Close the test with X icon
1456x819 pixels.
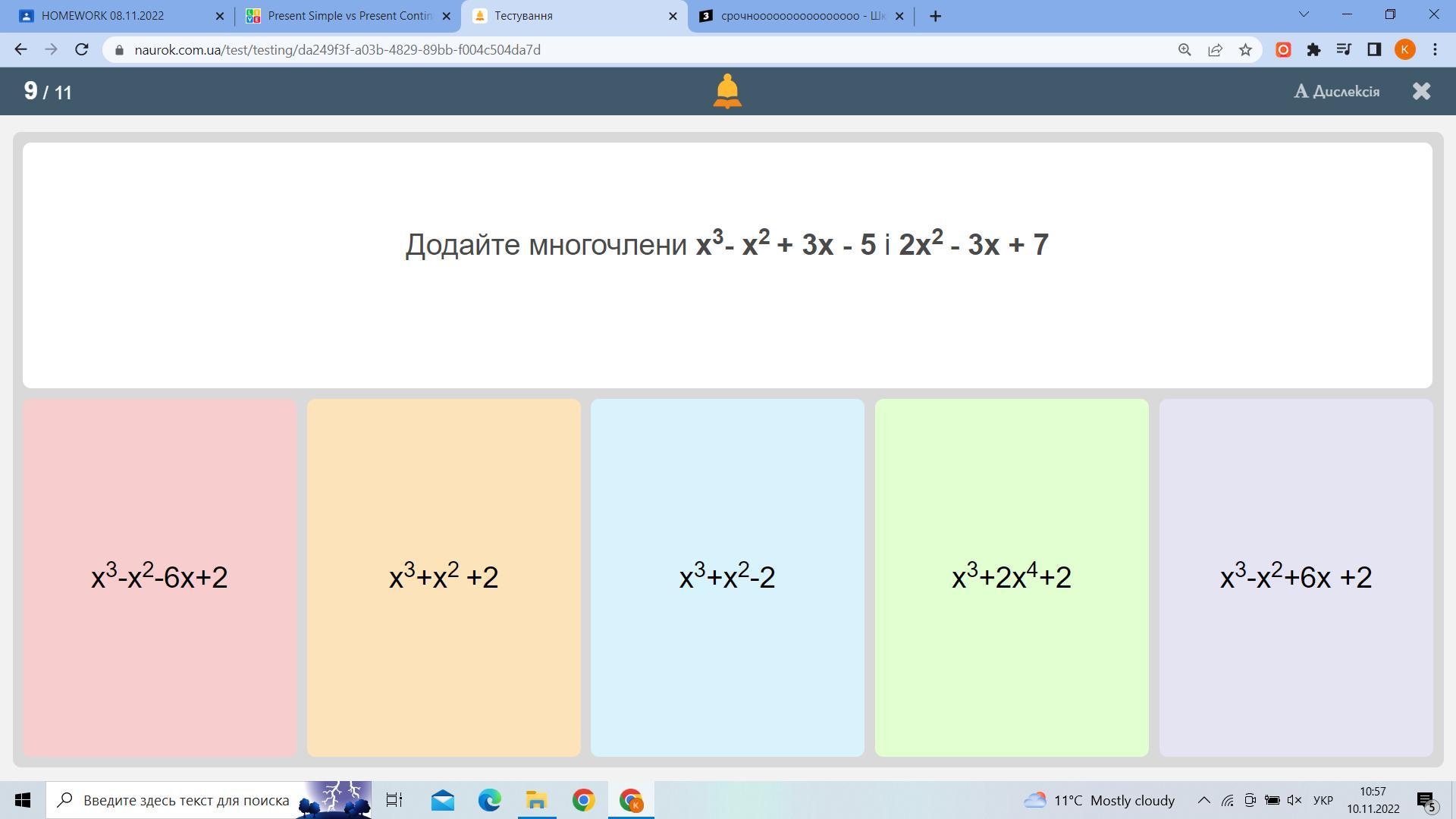[1421, 92]
